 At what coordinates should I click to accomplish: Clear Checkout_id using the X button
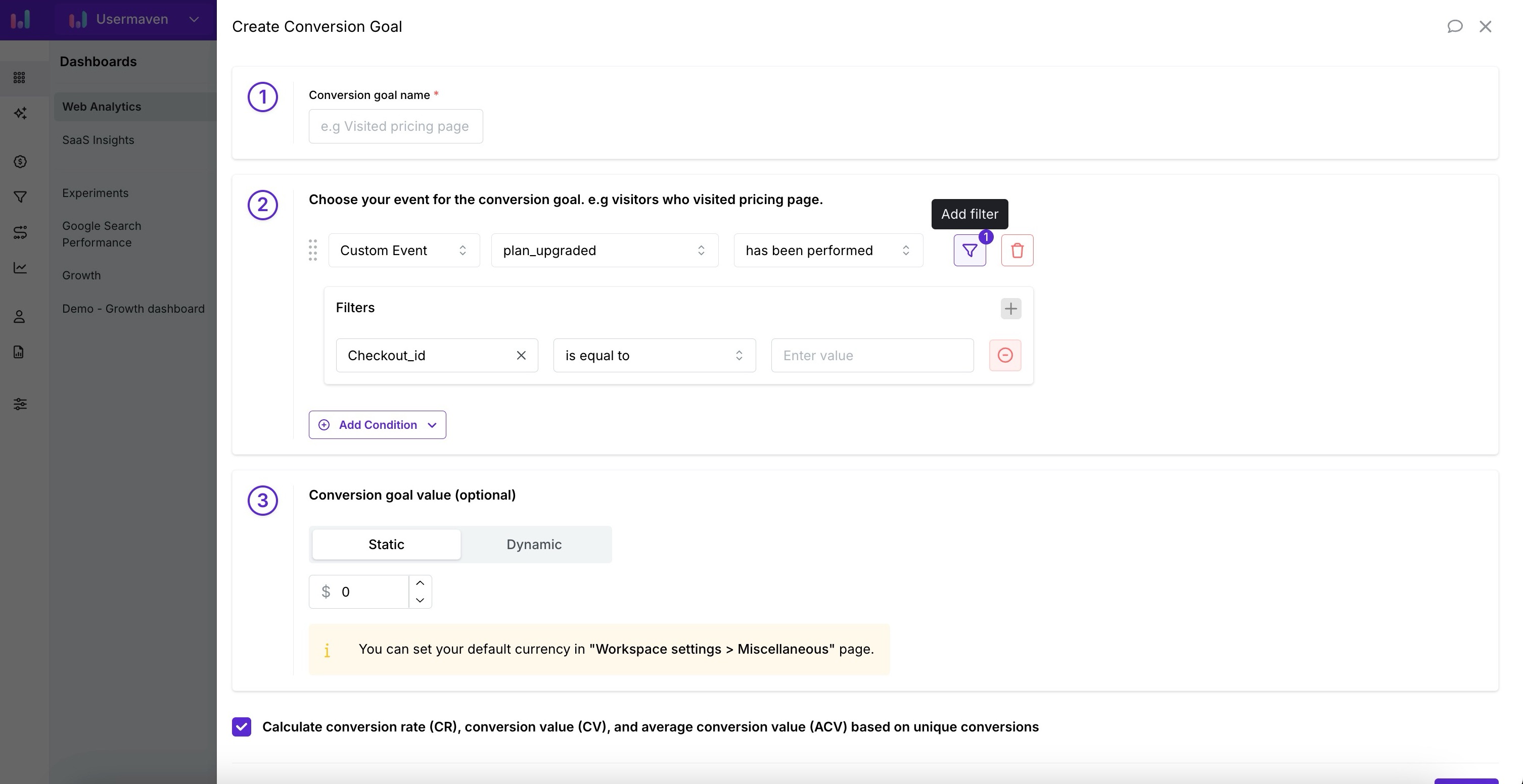521,355
